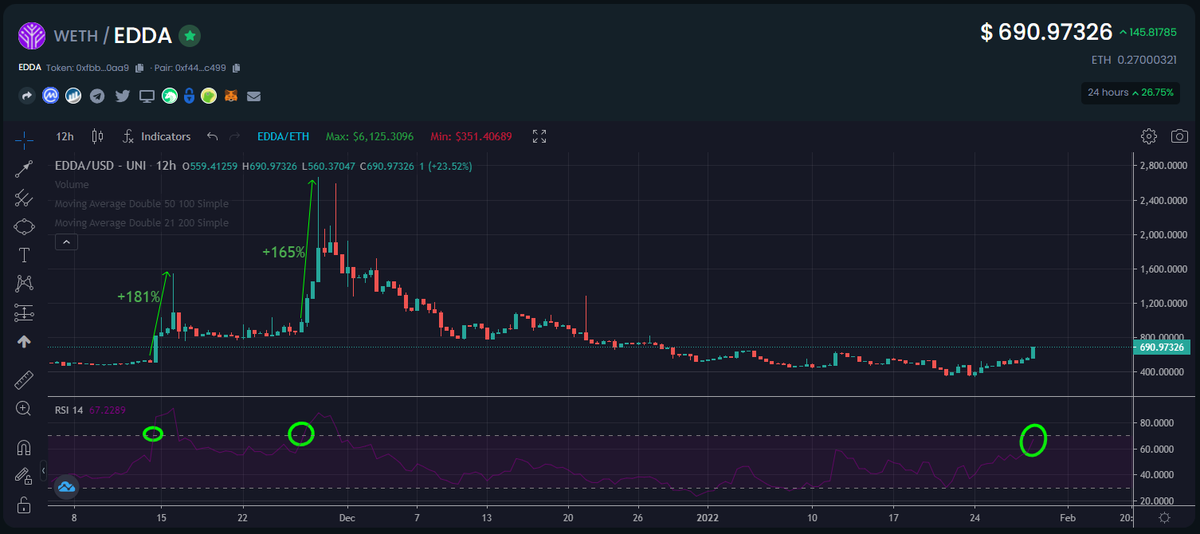Open the Telegram link icon
1200x534 pixels.
97,96
